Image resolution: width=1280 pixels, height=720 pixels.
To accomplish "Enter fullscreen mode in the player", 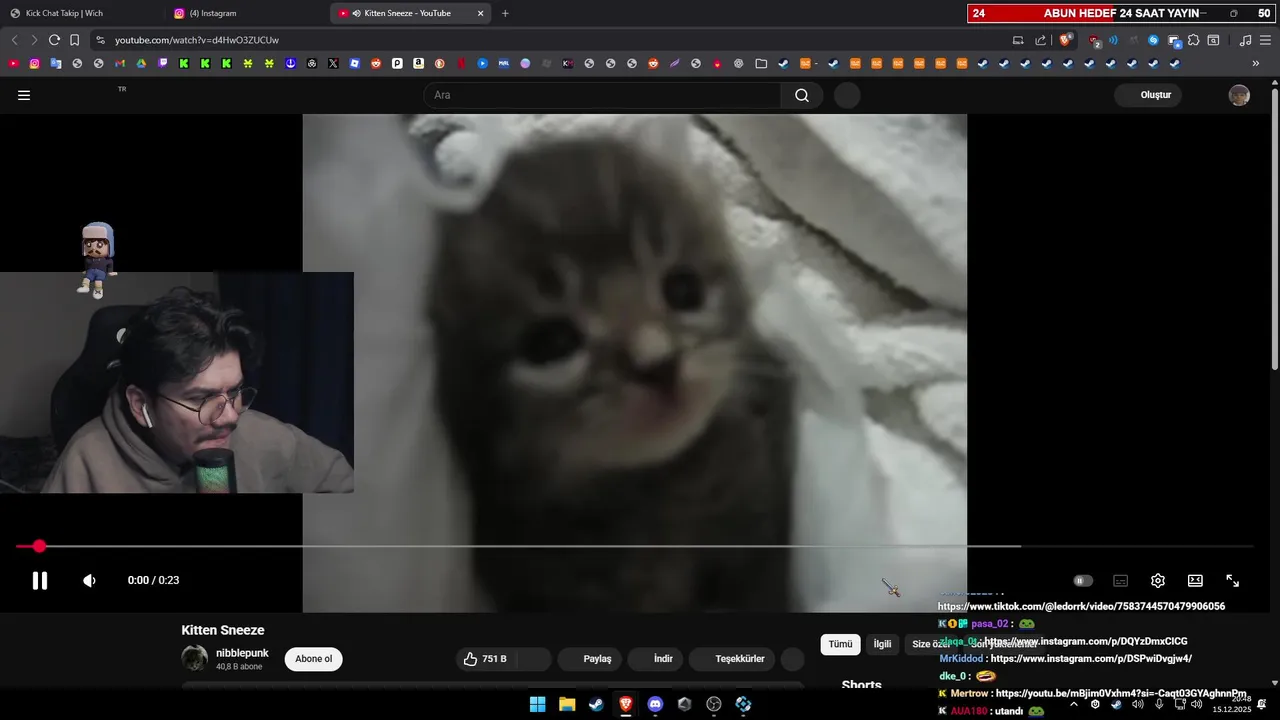I will [1233, 580].
